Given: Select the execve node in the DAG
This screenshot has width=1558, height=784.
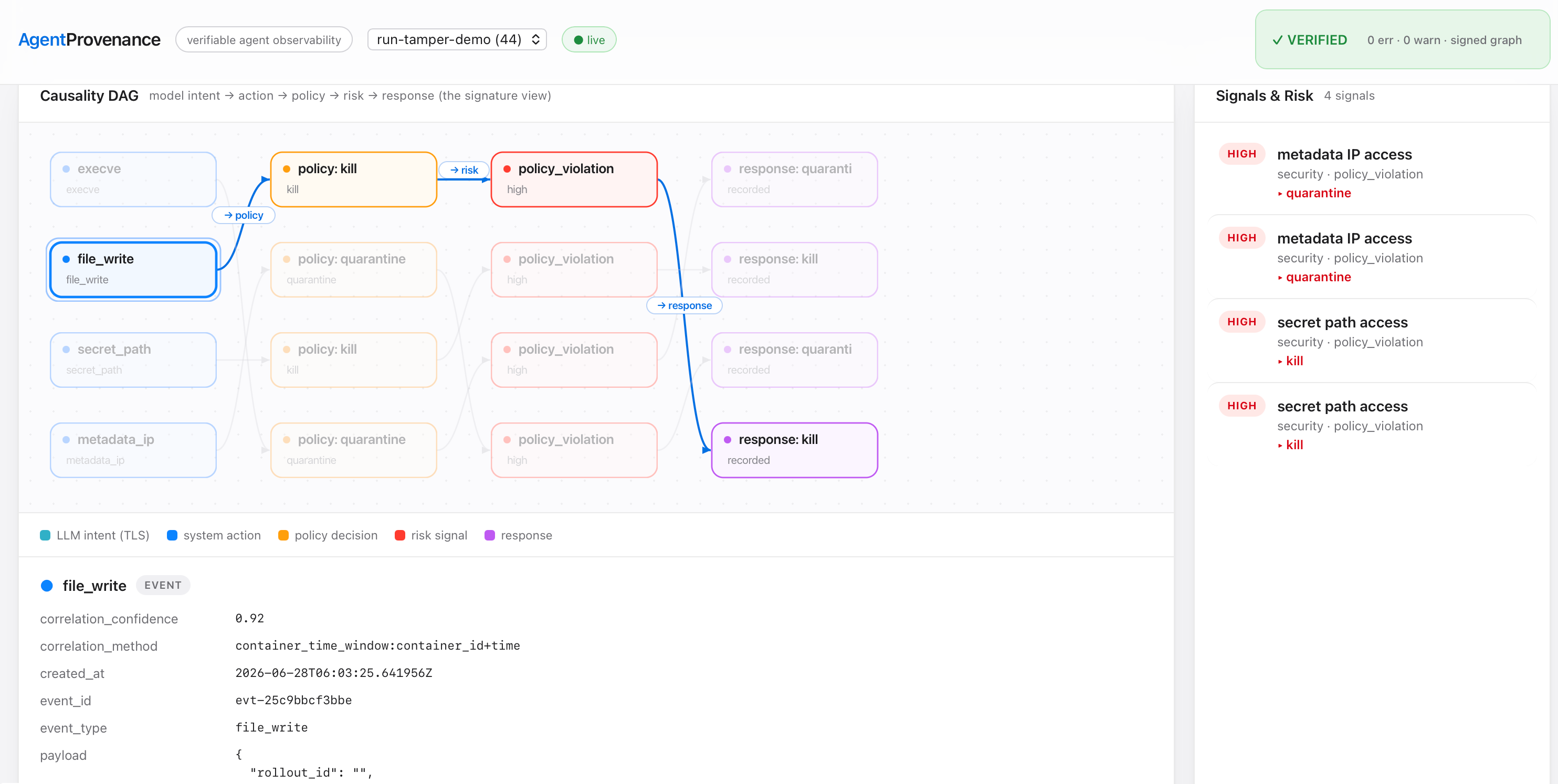Looking at the screenshot, I should [133, 179].
